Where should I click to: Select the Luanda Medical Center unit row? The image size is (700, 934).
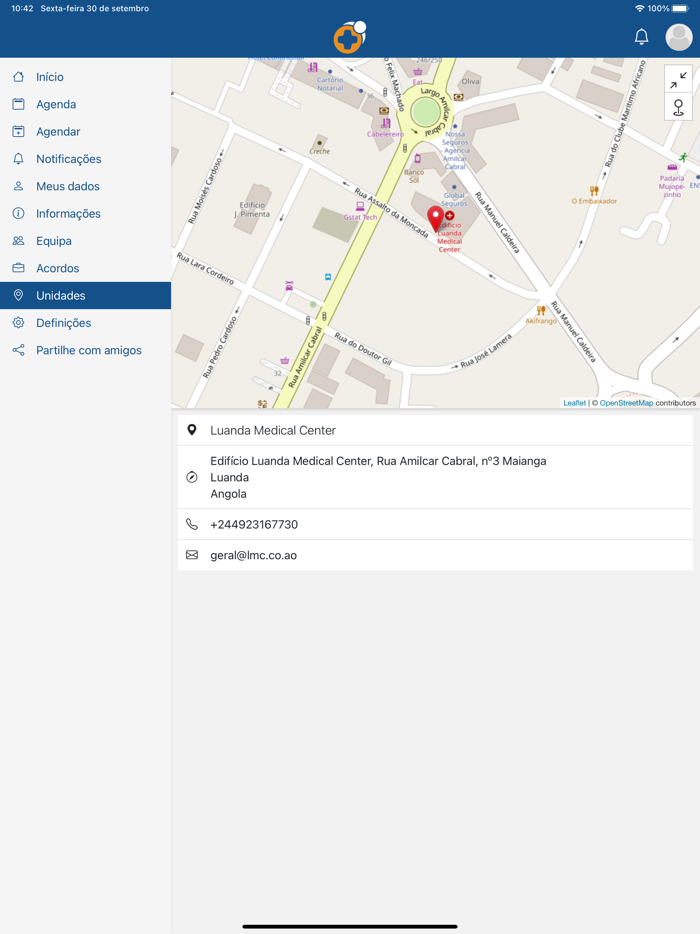pyautogui.click(x=435, y=430)
